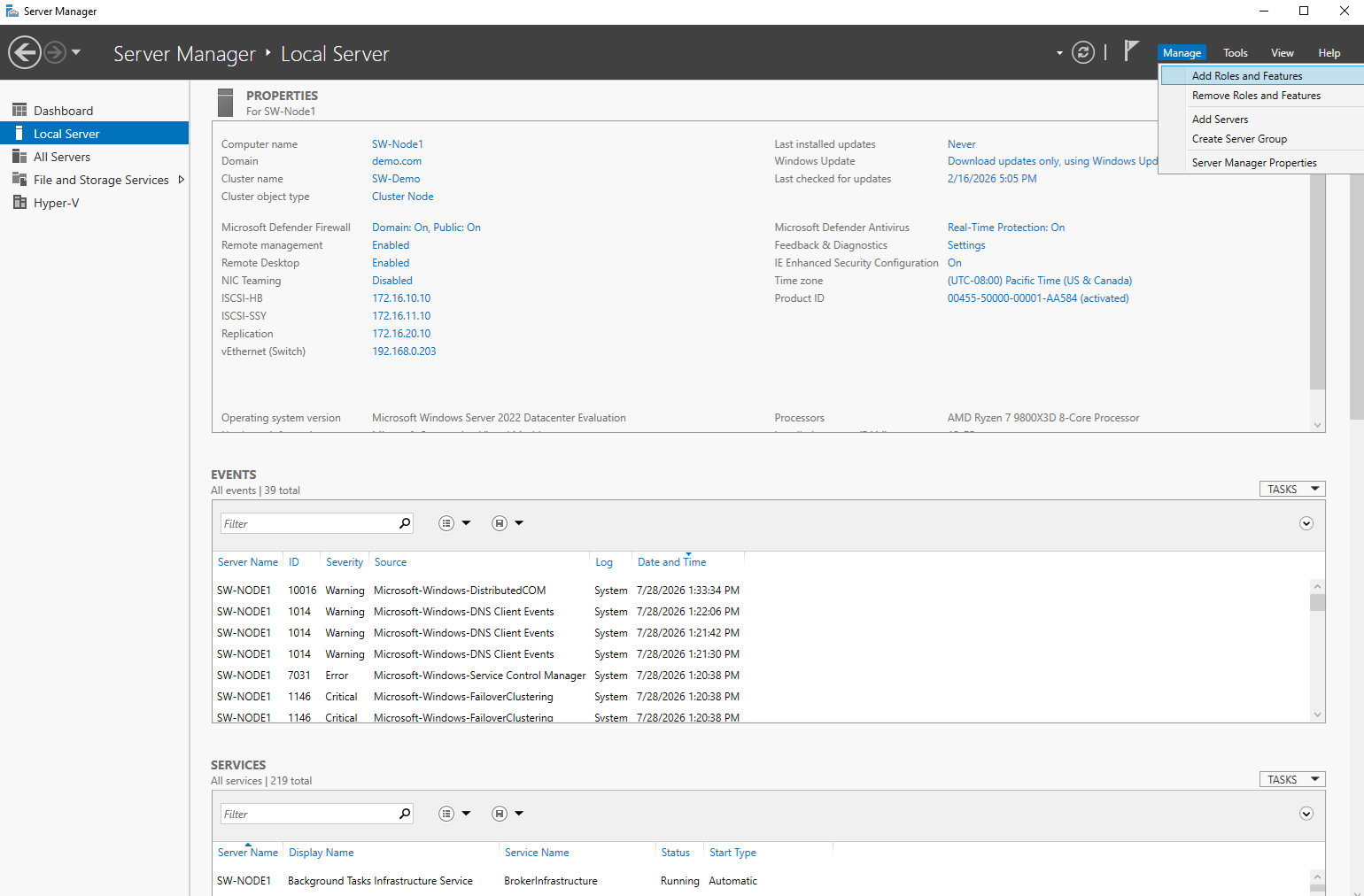The width and height of the screenshot is (1364, 896).
Task: Choose Remove Roles and Features
Action: coord(1262,96)
